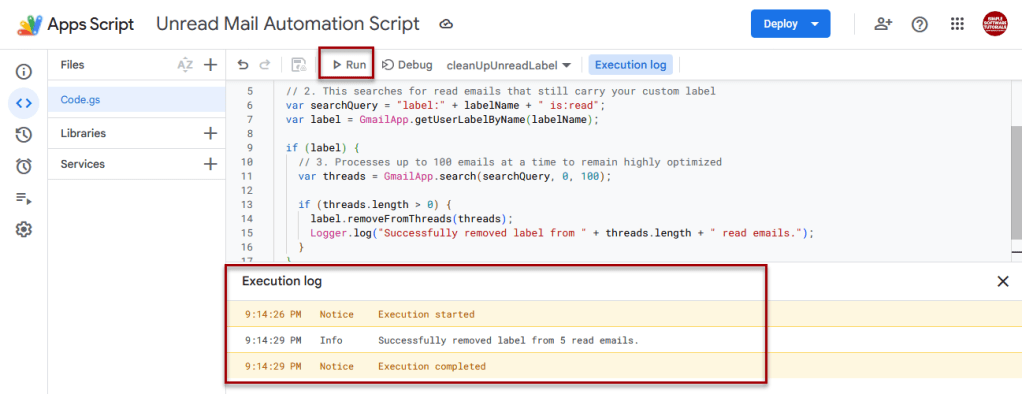Place cursor on the getUserLabelByName line

(442, 119)
